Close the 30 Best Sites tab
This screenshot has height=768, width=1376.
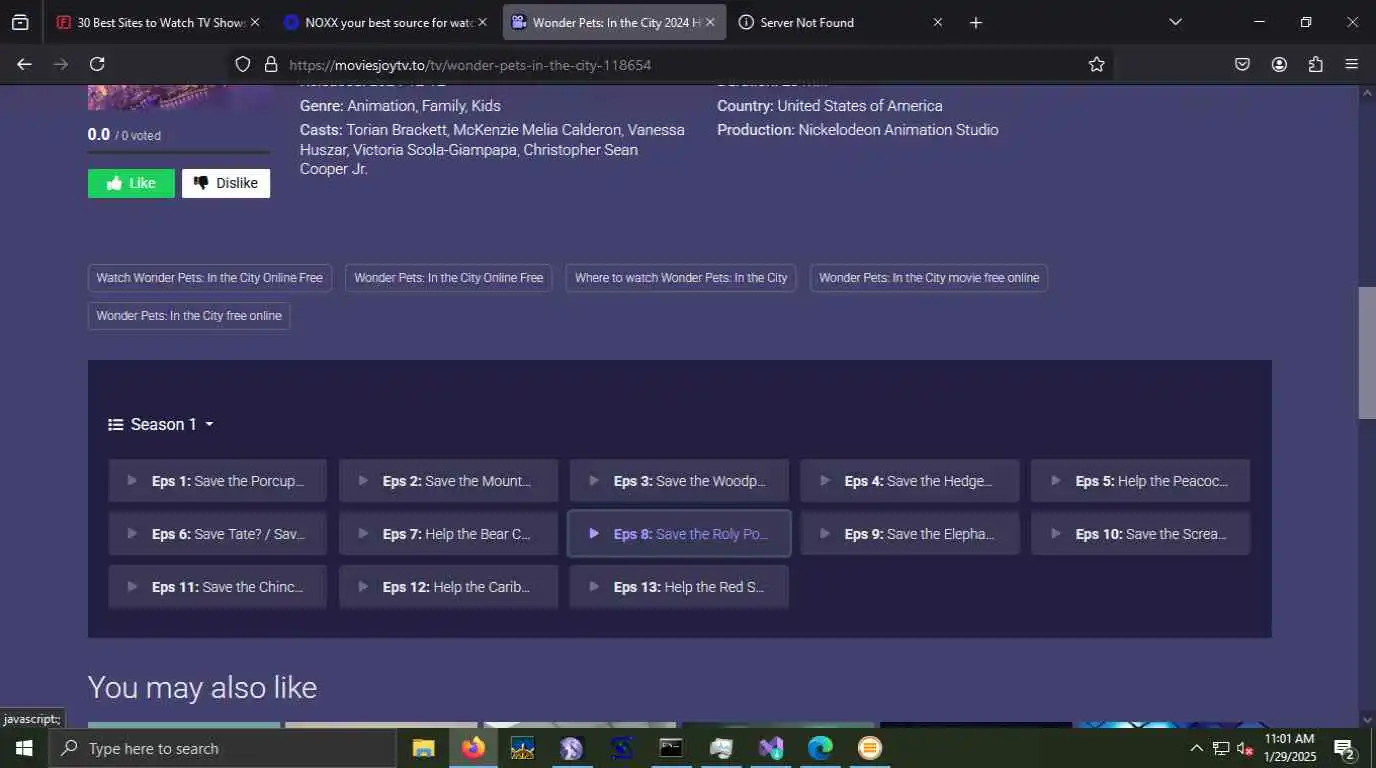click(255, 22)
